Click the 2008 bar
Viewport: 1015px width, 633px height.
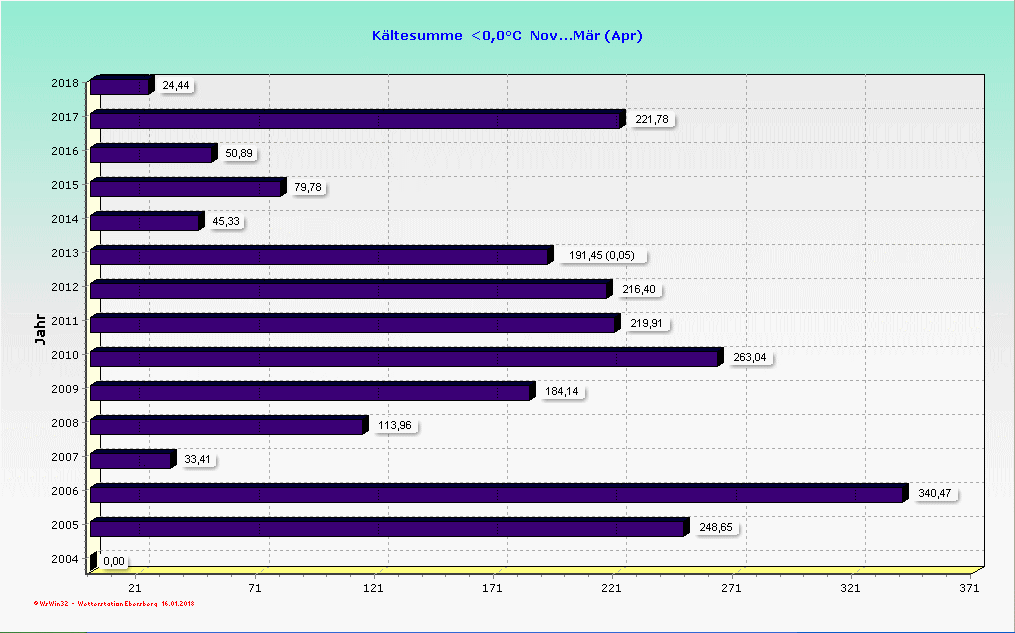click(x=226, y=426)
